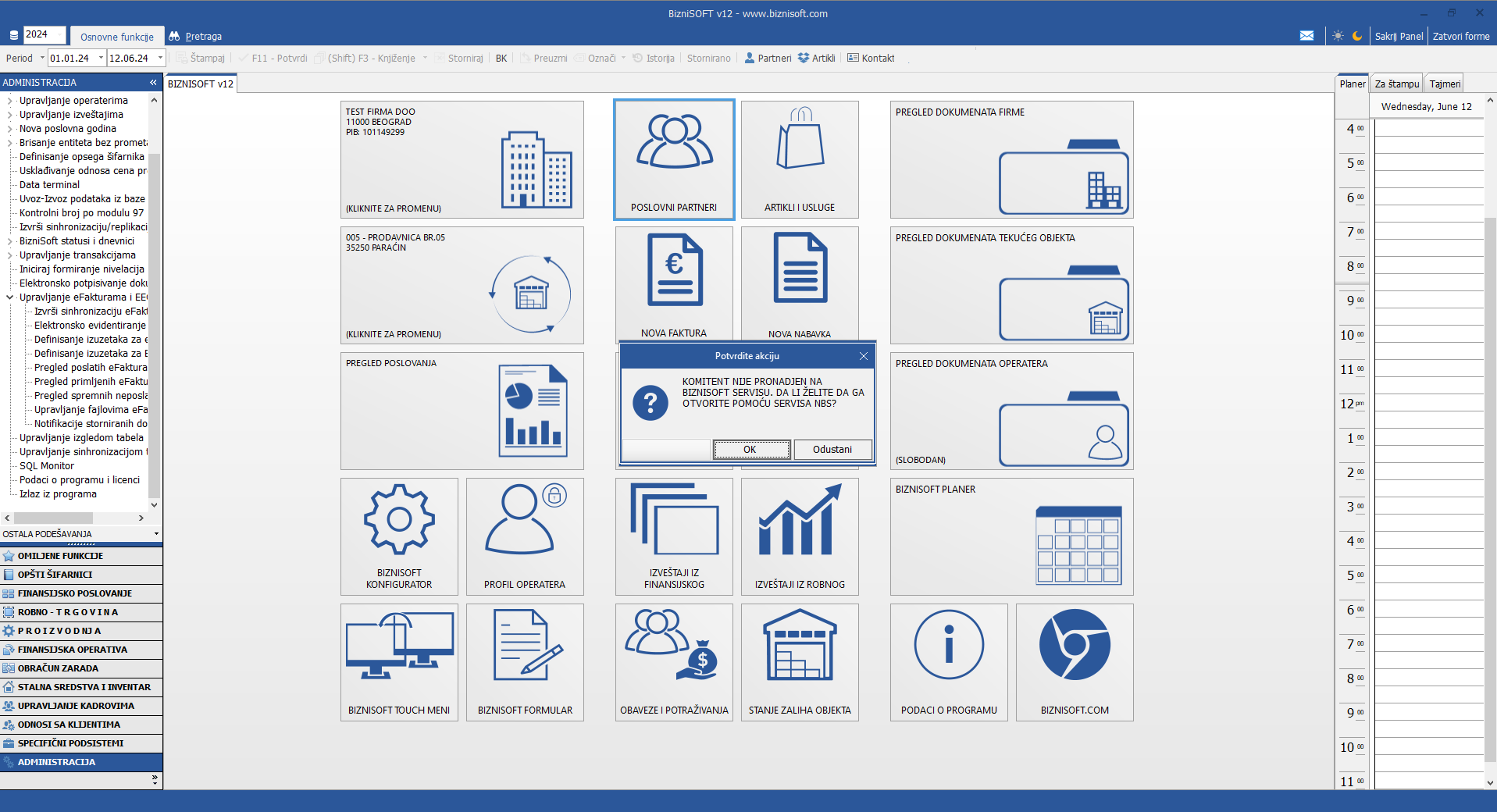Open the BizniSoft Konfigurator gear tile
This screenshot has height=812, width=1497.
(399, 536)
